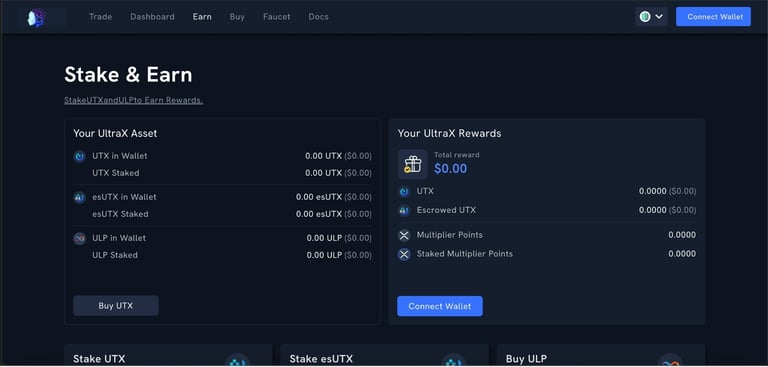Screen dimensions: 768x367
Task: Click the Buy UTX button
Action: click(x=116, y=306)
